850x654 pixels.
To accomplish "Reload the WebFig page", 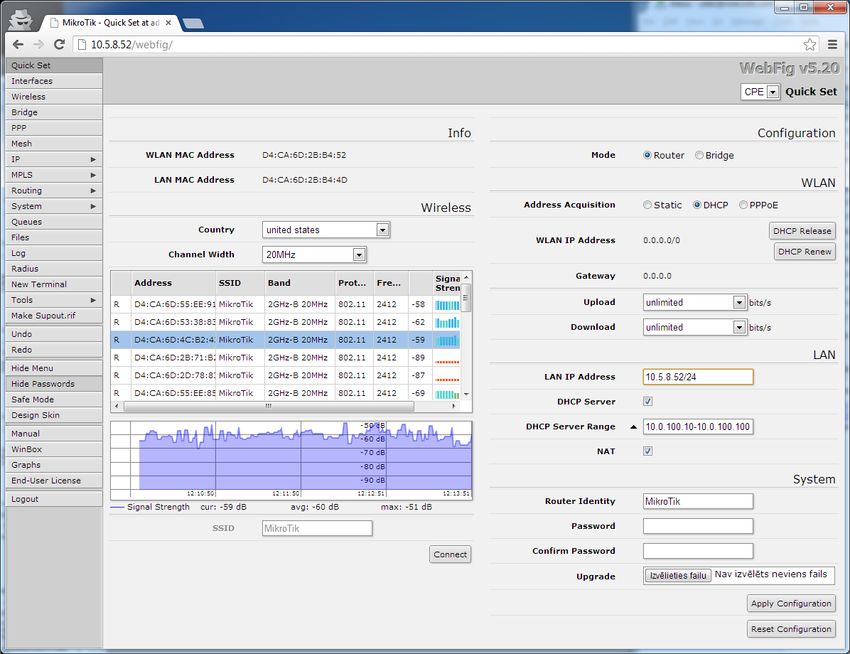I will (x=59, y=44).
